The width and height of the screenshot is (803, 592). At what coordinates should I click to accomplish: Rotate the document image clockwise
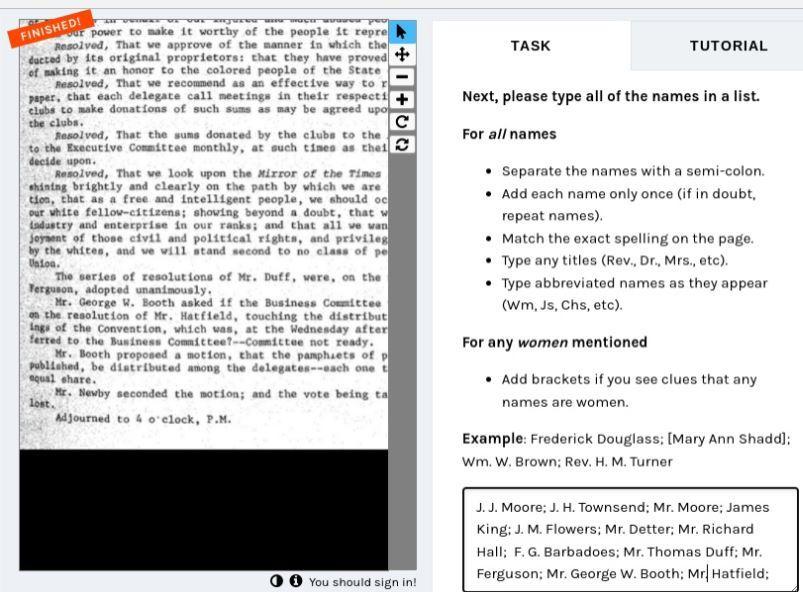coord(402,122)
